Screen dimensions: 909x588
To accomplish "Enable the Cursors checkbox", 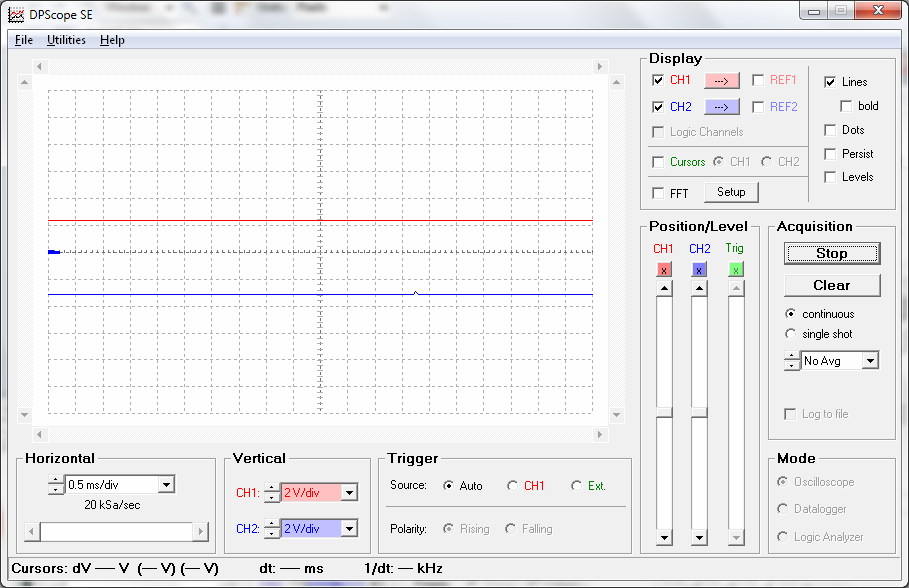I will [x=658, y=162].
